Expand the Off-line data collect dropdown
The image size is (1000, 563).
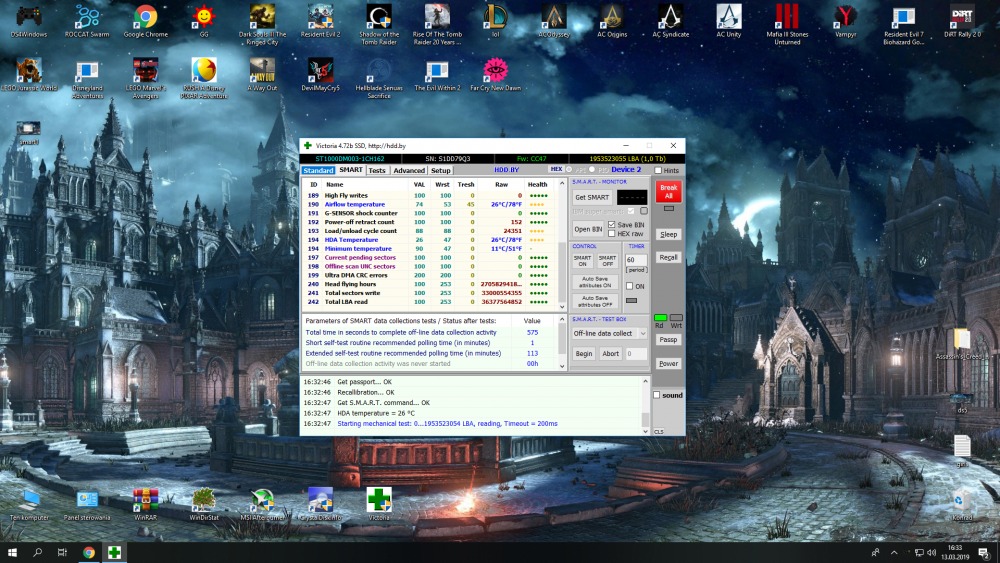coord(641,333)
